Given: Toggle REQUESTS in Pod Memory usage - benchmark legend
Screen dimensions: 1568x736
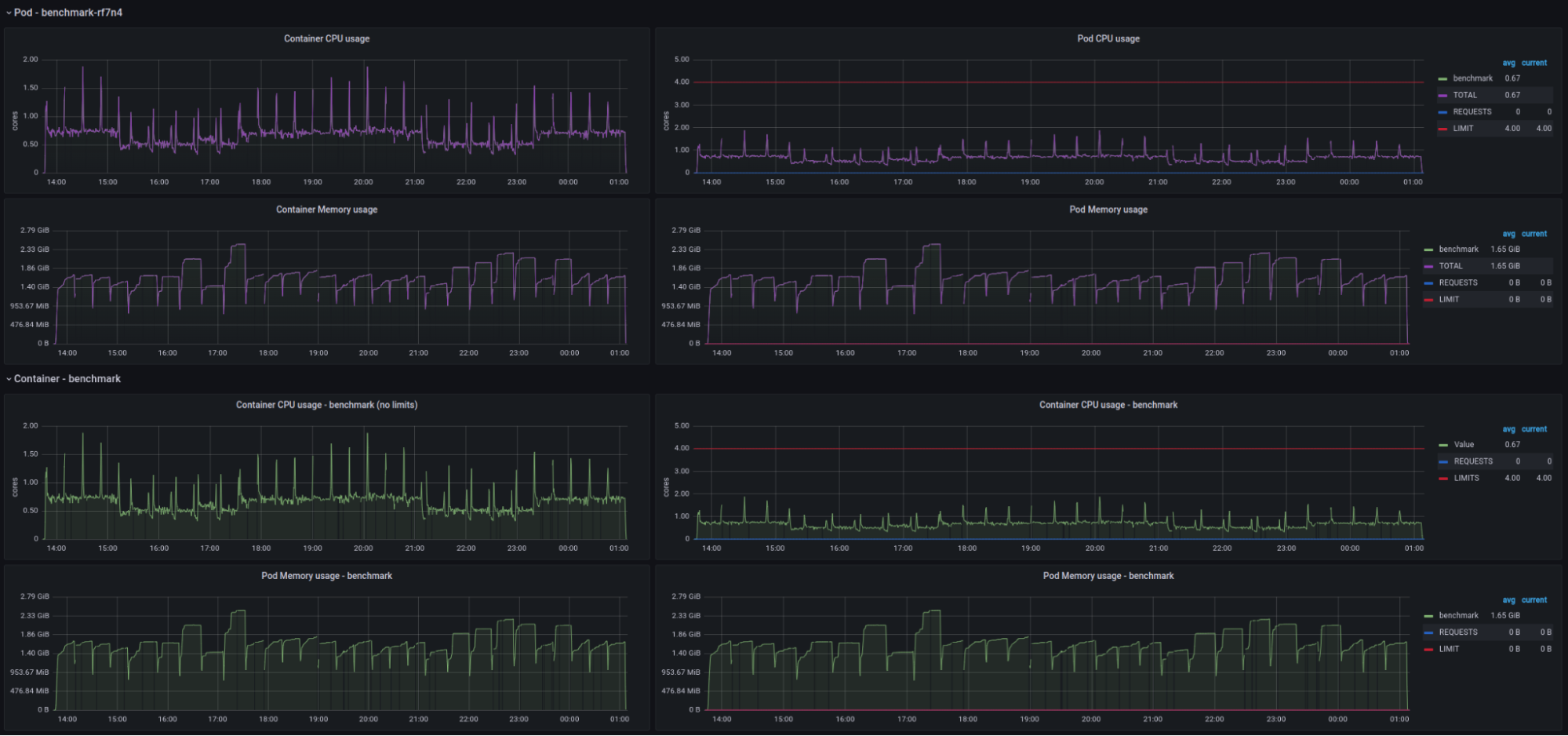Looking at the screenshot, I should click(x=1458, y=632).
